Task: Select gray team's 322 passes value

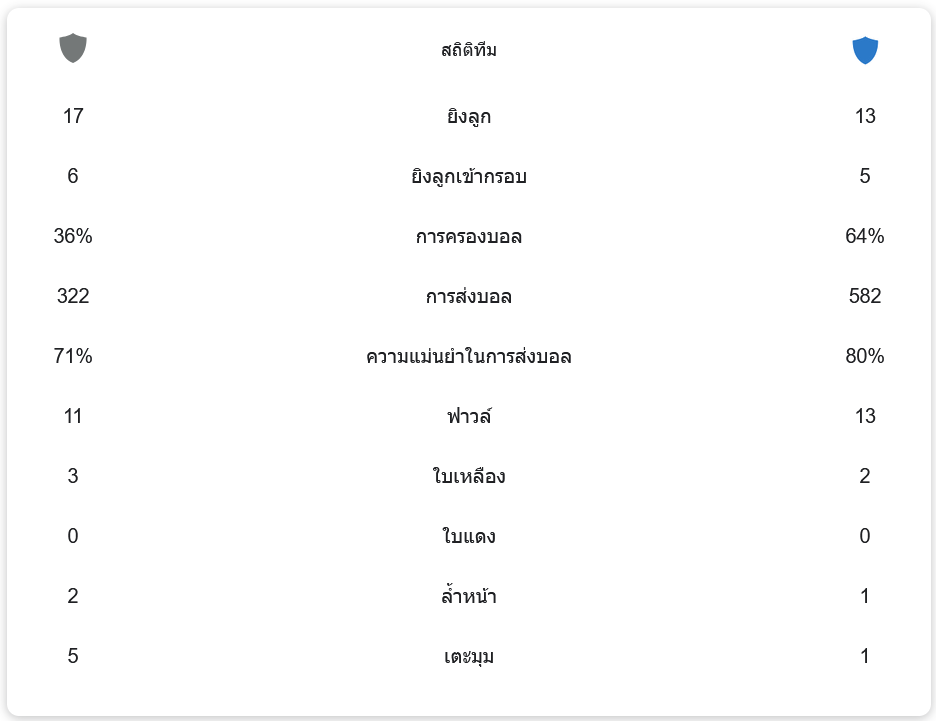Action: [x=73, y=296]
